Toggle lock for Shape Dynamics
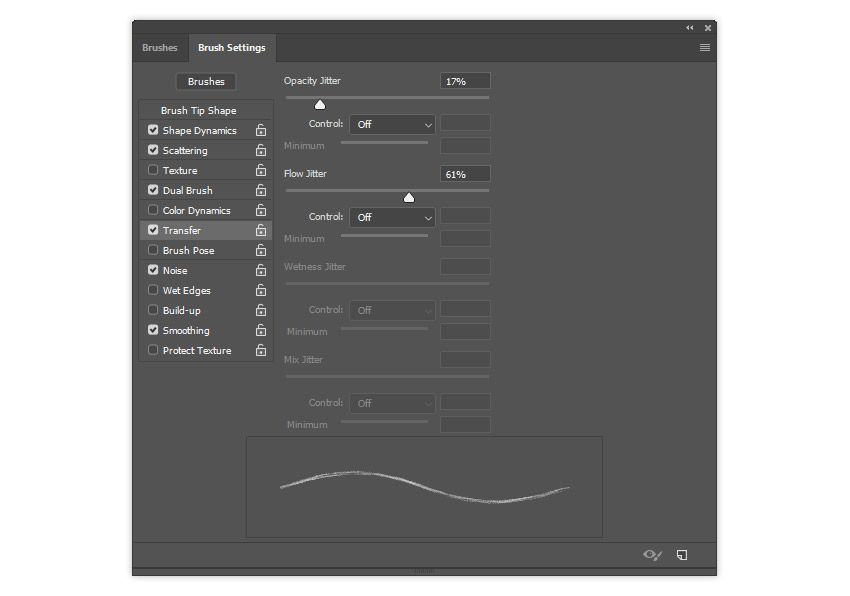 pos(261,130)
